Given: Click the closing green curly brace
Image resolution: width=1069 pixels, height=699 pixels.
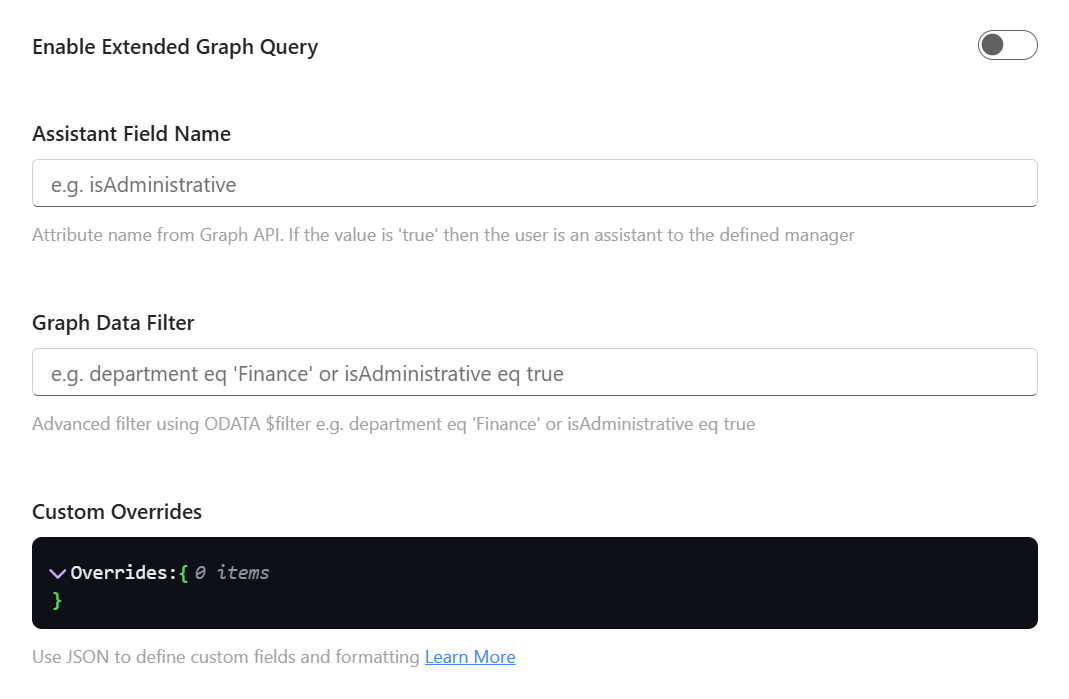Looking at the screenshot, I should (x=57, y=600).
